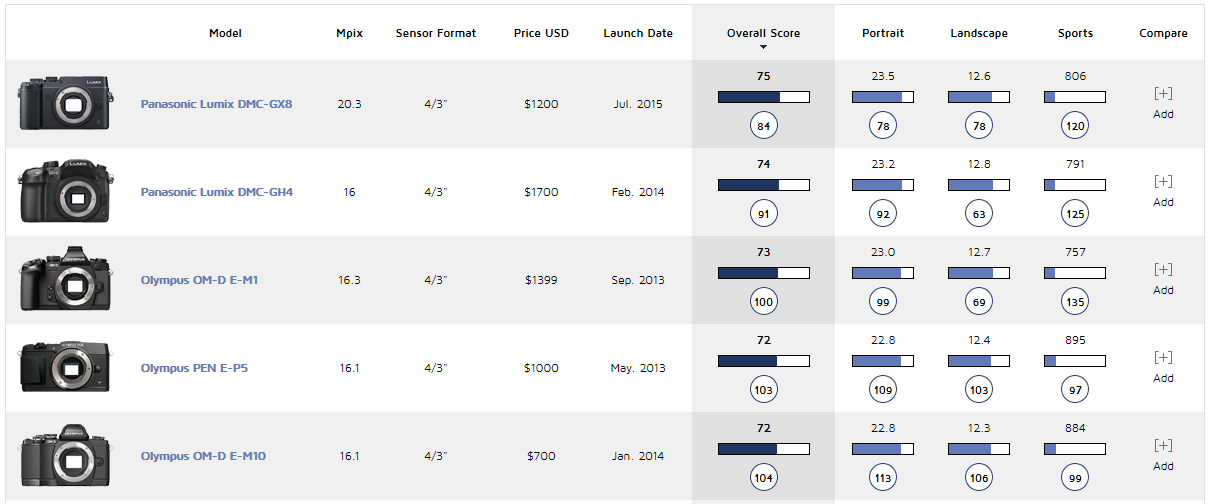Open the Panasonic Lumix DMC-GX8 link
The height and width of the screenshot is (504, 1210).
216,104
